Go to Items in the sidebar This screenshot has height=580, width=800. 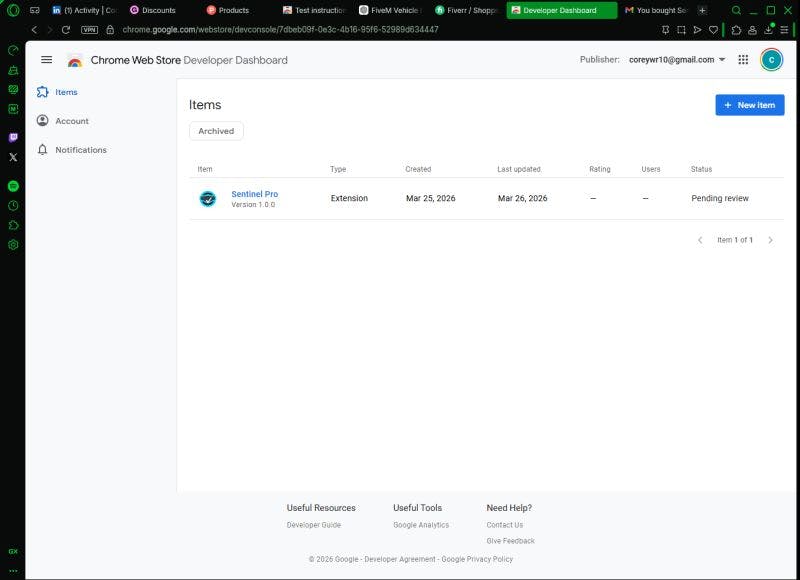tap(66, 92)
